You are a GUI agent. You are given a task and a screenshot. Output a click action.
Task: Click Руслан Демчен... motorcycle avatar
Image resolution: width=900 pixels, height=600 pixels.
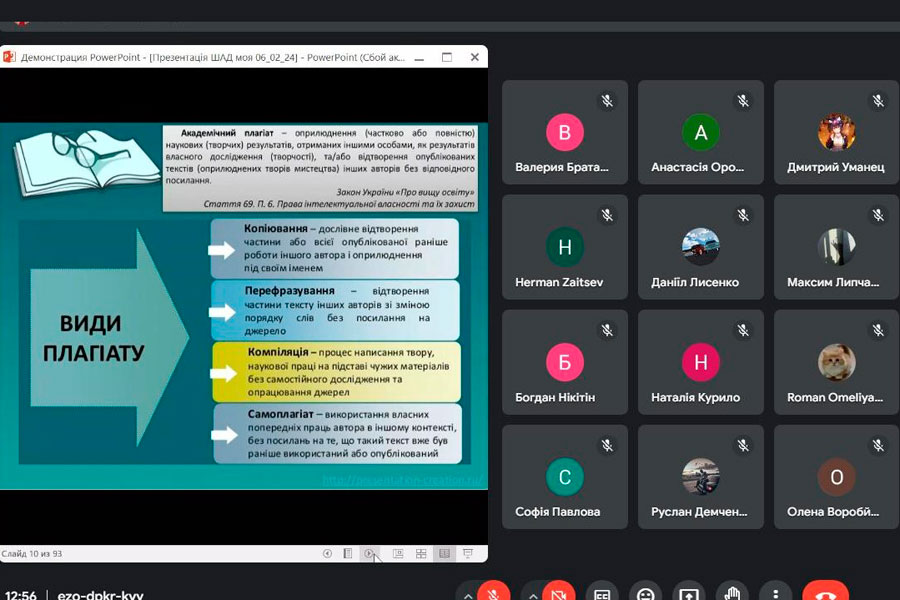[x=701, y=477]
